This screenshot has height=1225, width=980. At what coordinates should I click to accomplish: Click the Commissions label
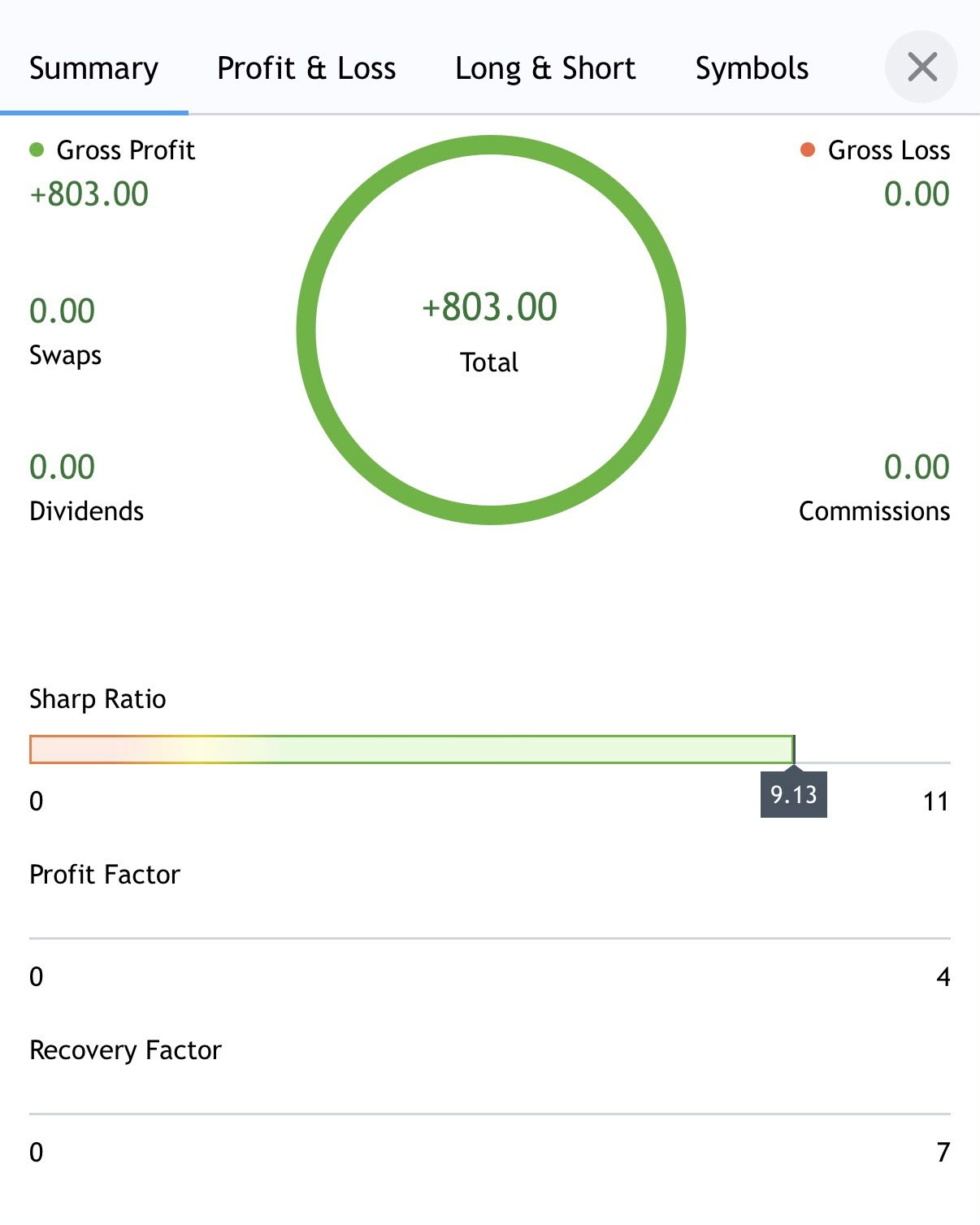(x=874, y=511)
